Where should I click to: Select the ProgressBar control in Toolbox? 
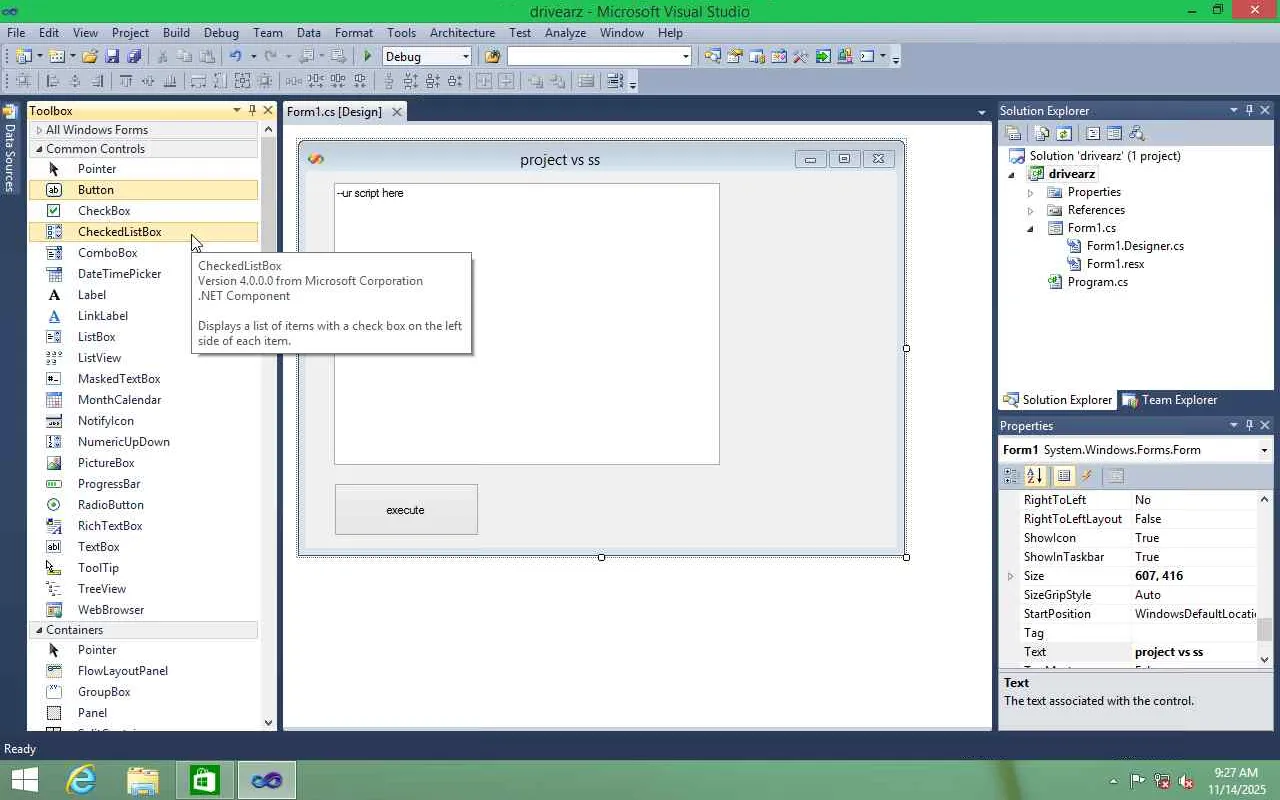[143, 484]
